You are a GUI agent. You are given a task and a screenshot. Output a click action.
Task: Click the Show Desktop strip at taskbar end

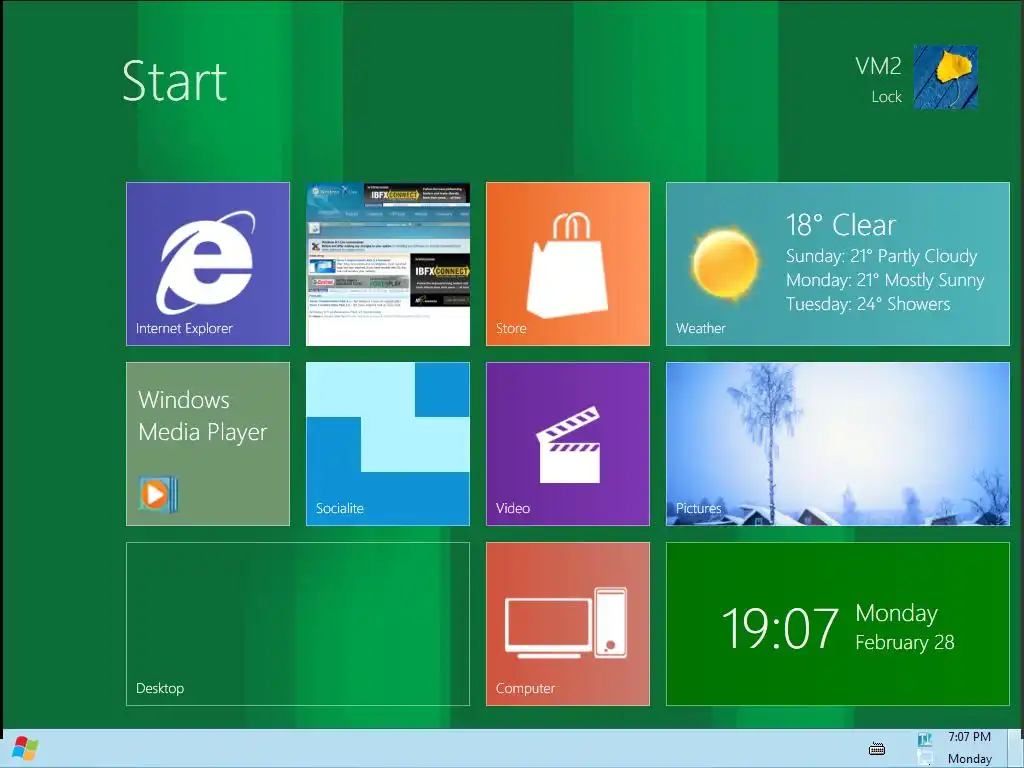1016,748
